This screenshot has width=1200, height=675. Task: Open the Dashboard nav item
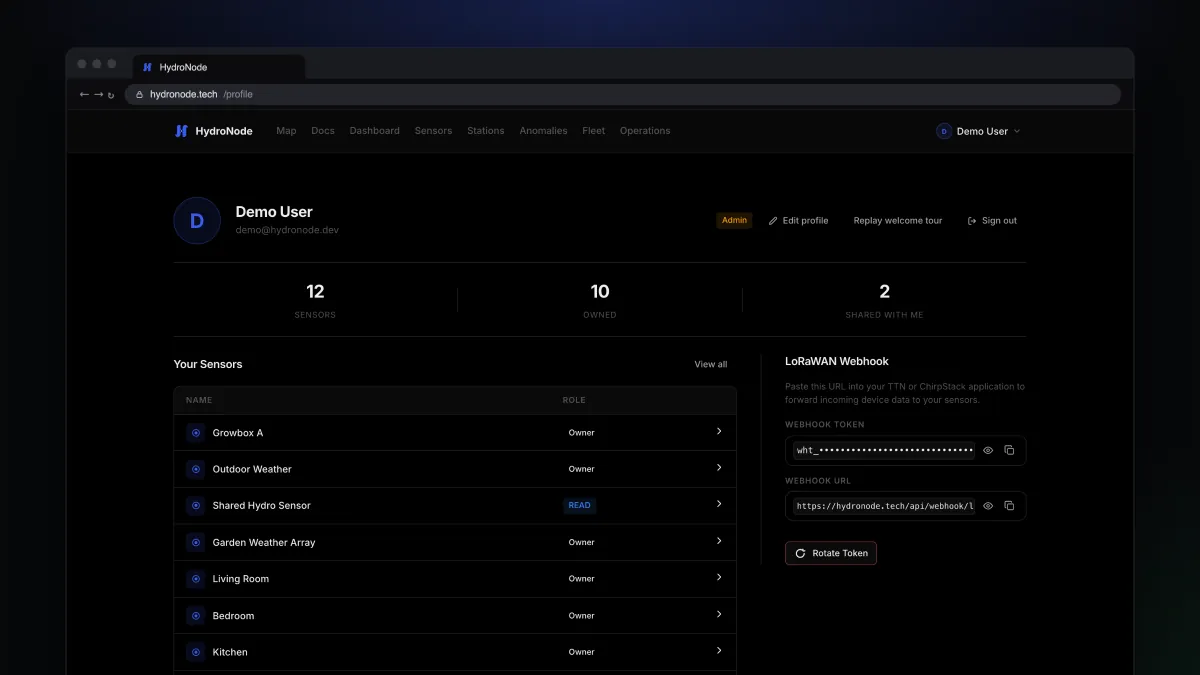(375, 131)
